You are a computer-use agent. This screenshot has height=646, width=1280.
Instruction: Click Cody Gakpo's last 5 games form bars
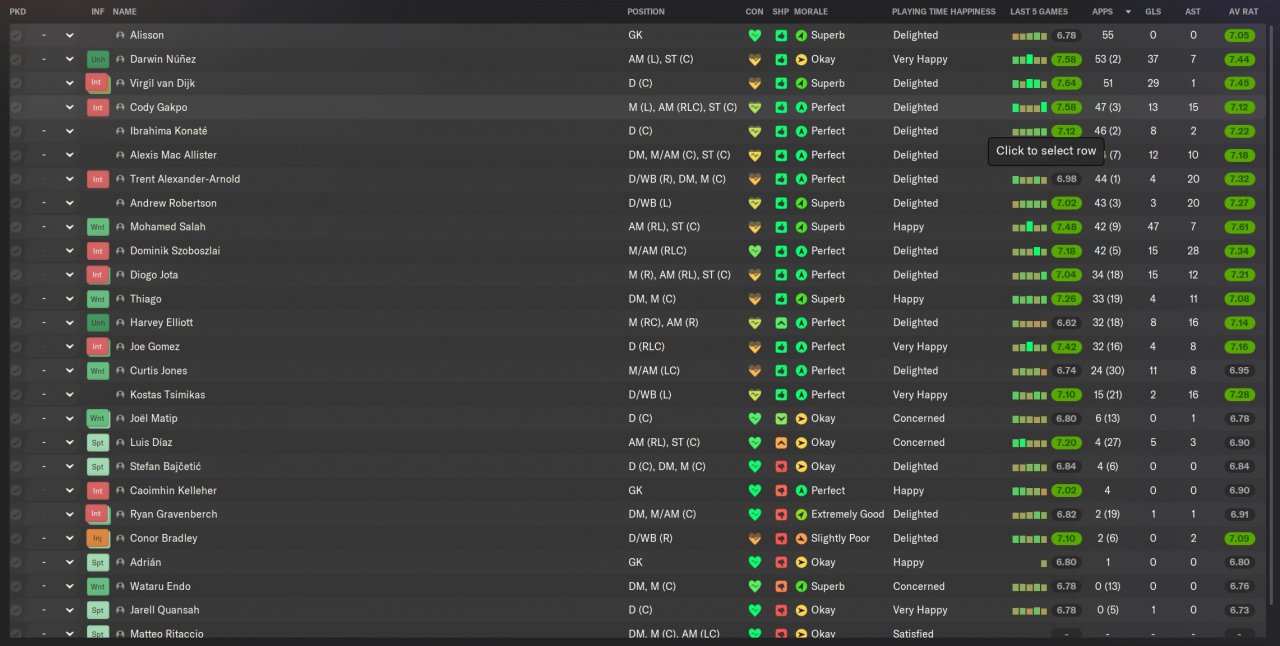click(1030, 107)
